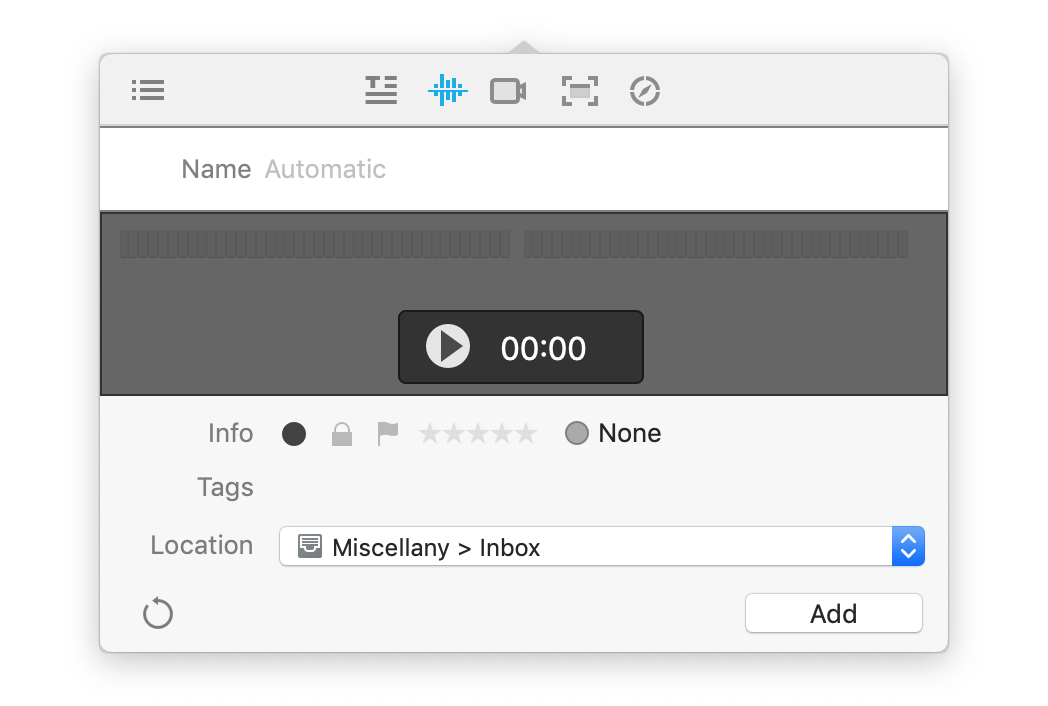Viewport: 1048px width, 706px height.
Task: Click into the Tags field
Action: 600,488
